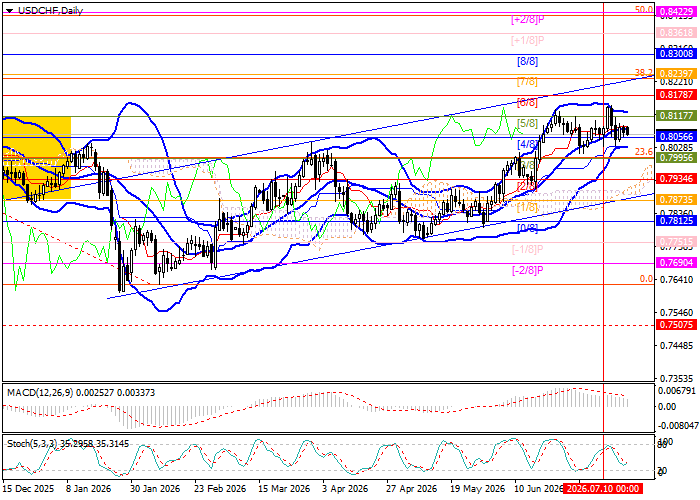Click the [0/8] Murrey level label
The image size is (700, 500).
point(527,228)
